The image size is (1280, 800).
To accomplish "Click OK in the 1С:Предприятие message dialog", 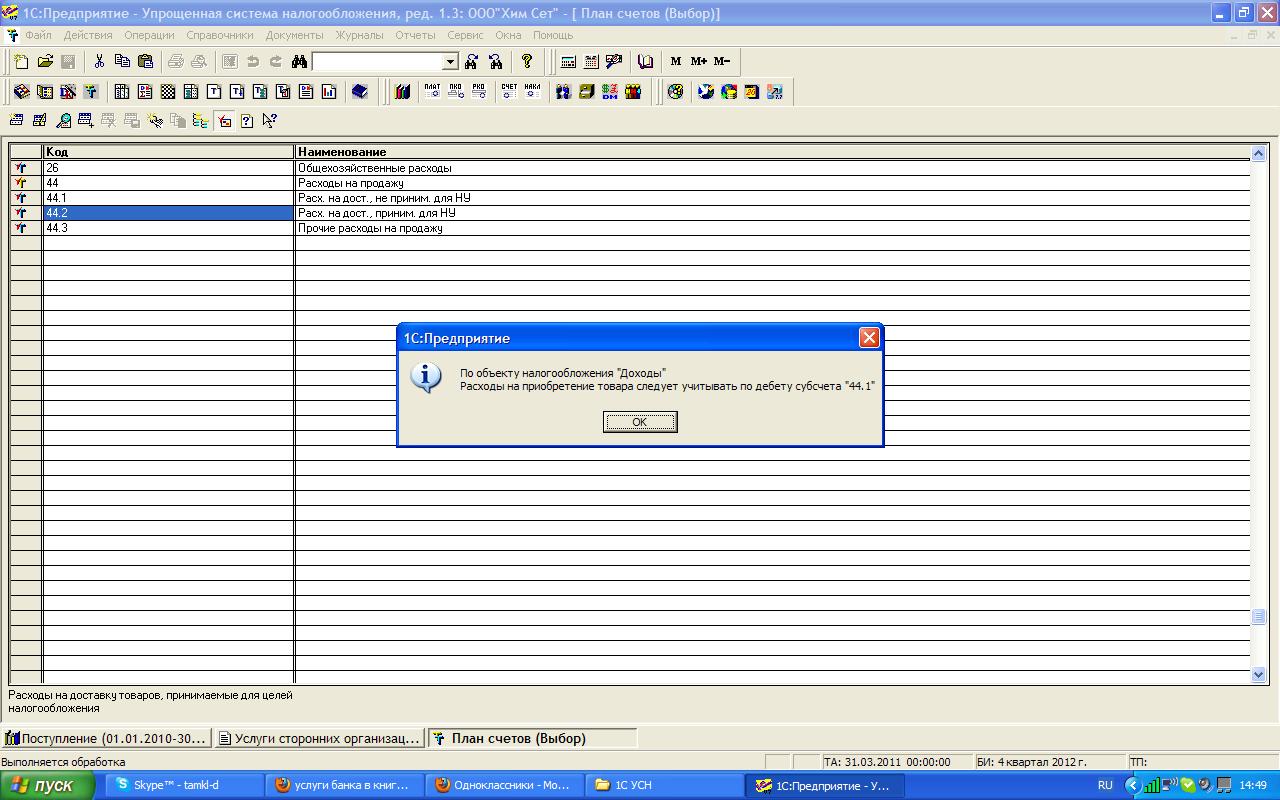I will pyautogui.click(x=640, y=422).
